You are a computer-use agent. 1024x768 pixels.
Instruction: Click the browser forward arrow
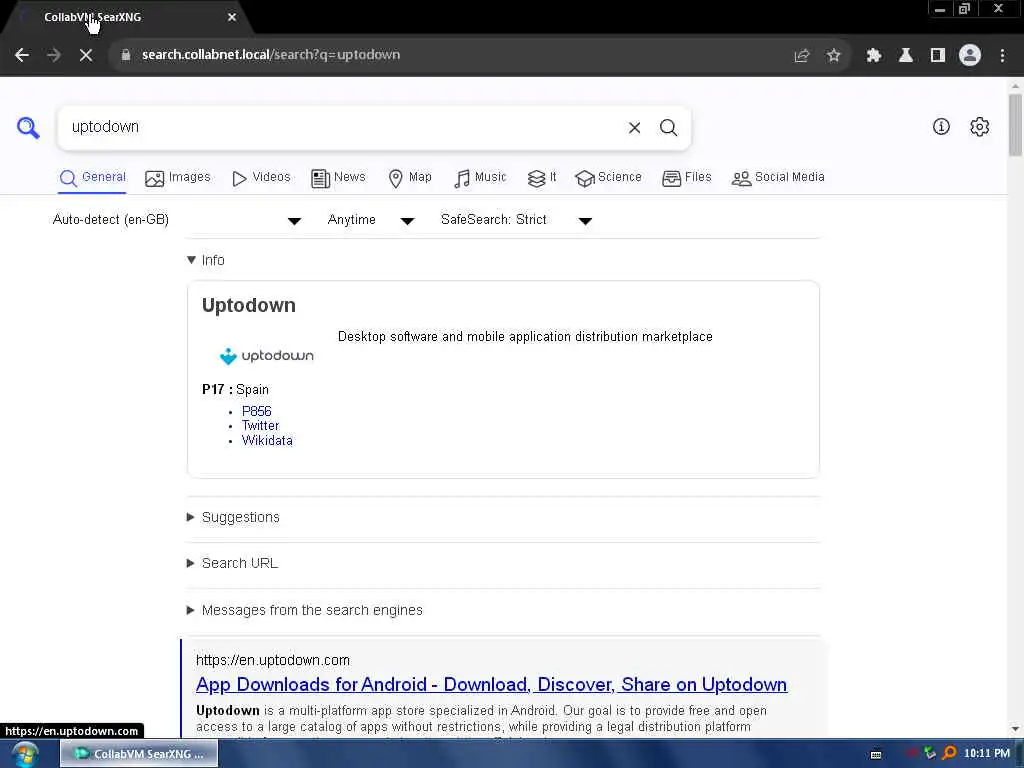pyautogui.click(x=54, y=55)
